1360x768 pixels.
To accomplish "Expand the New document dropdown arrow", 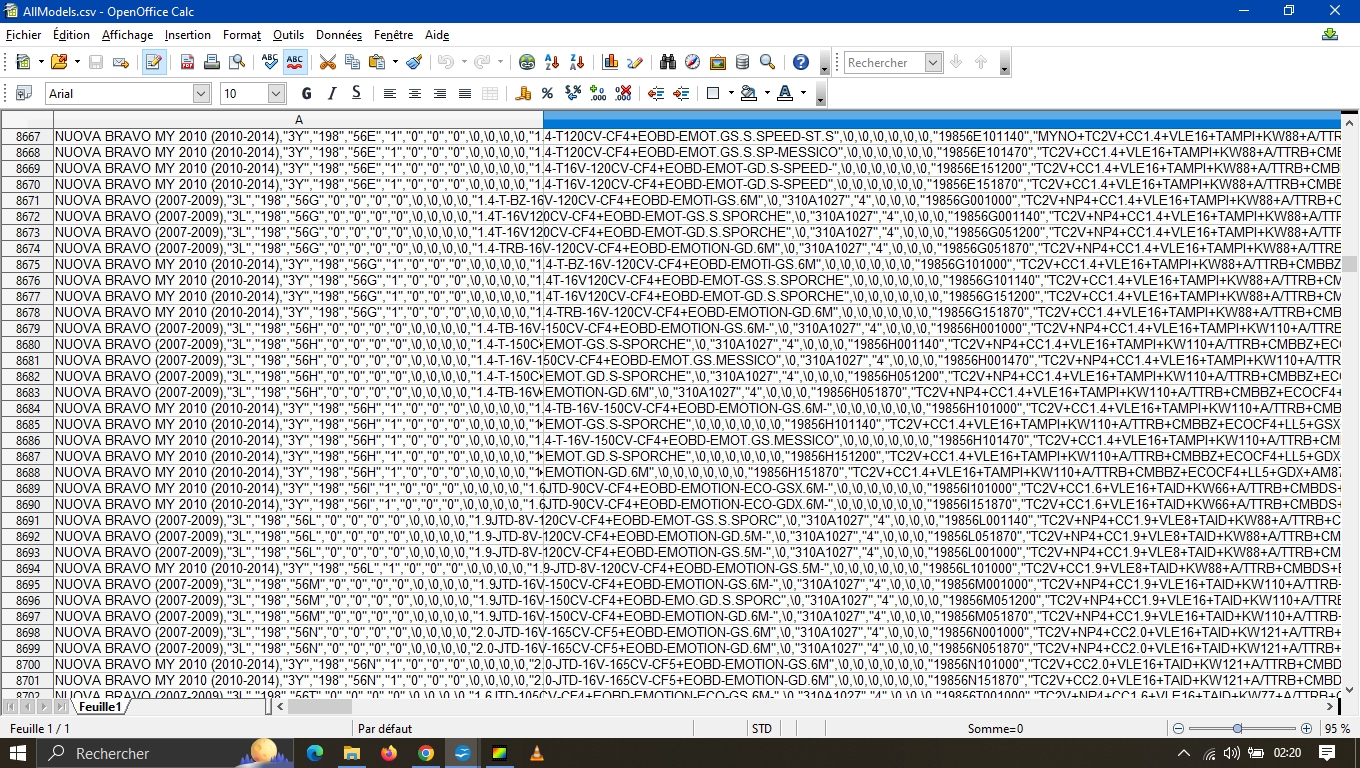I will coord(40,62).
